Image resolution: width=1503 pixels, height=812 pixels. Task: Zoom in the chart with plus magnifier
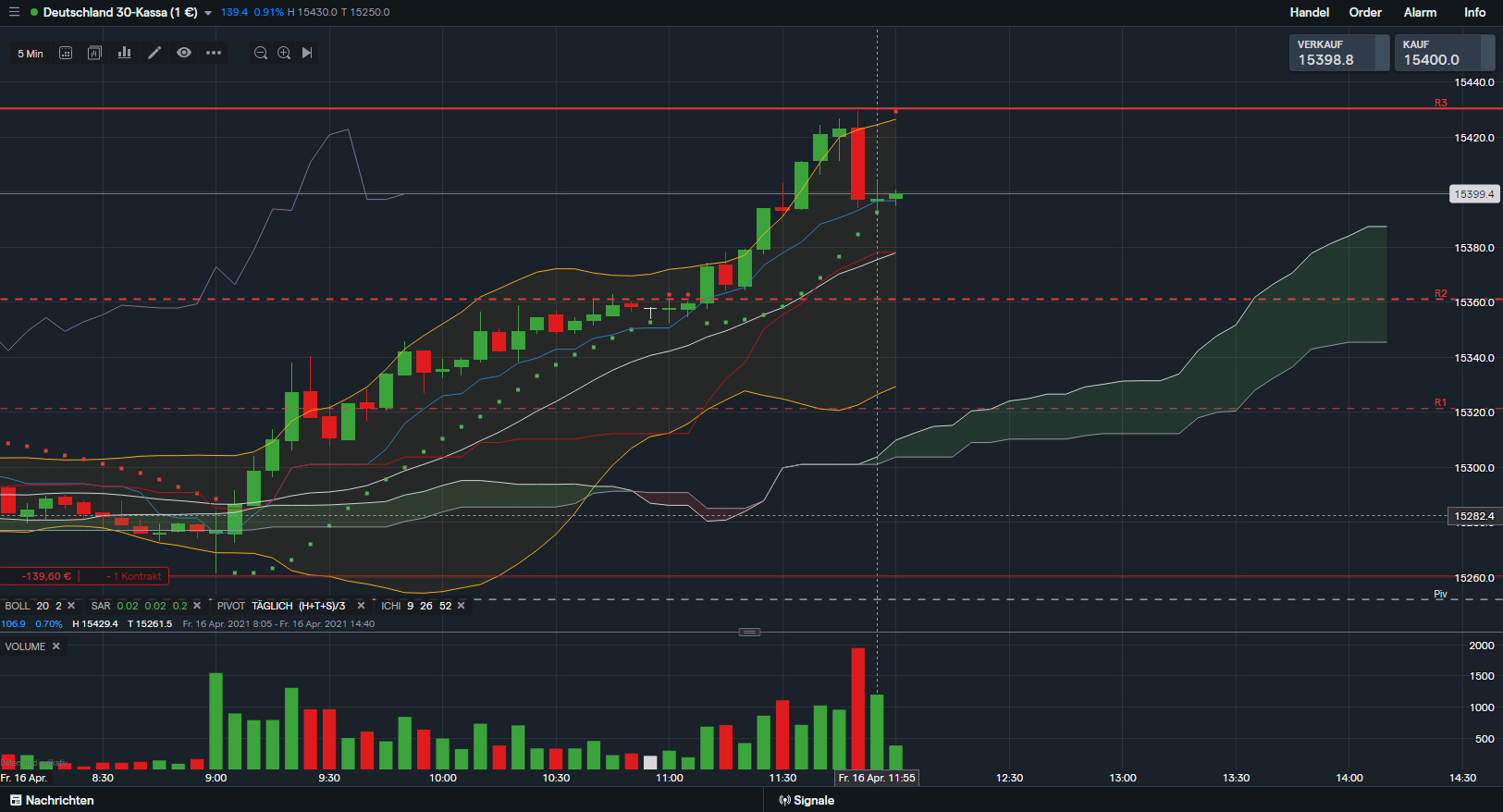(284, 53)
